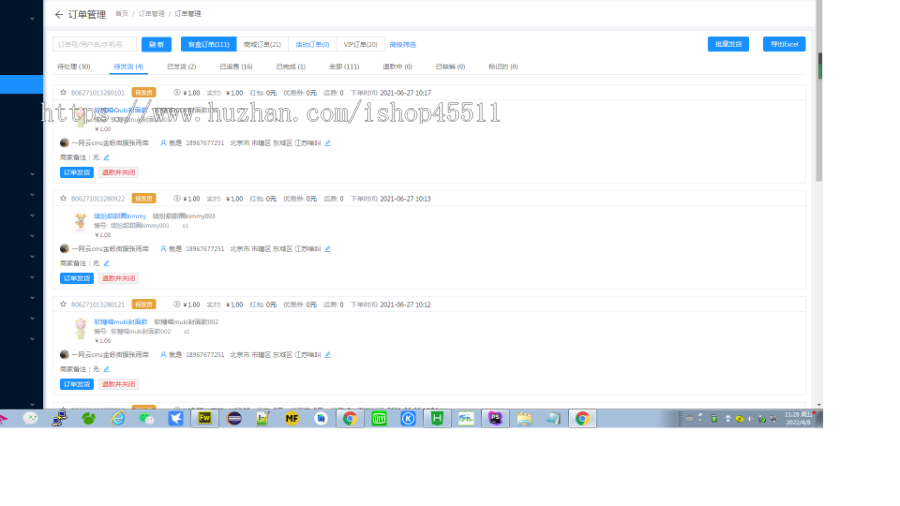
Task: Go back with the arrow beside 订单管理
Action: pyautogui.click(x=59, y=14)
